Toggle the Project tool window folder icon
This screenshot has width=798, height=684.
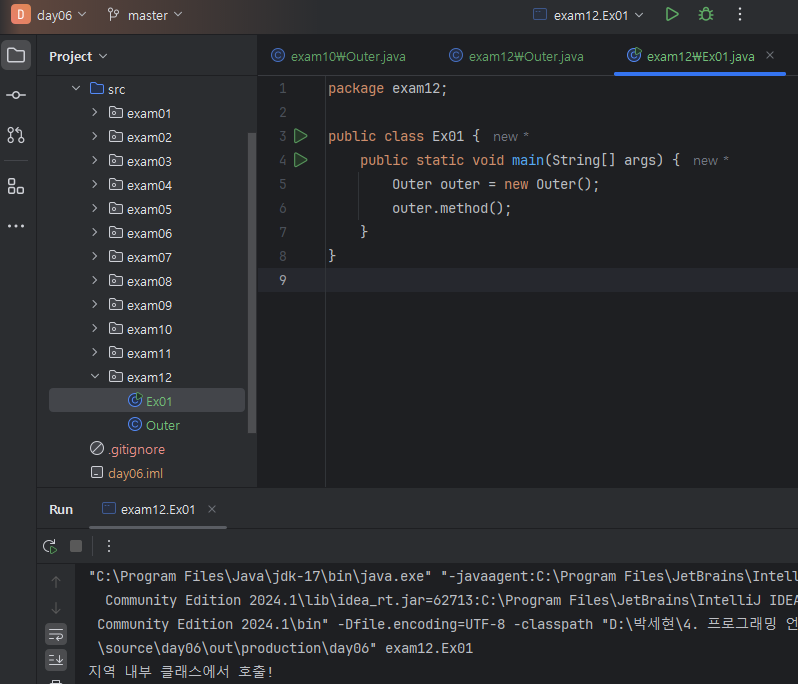[16, 55]
